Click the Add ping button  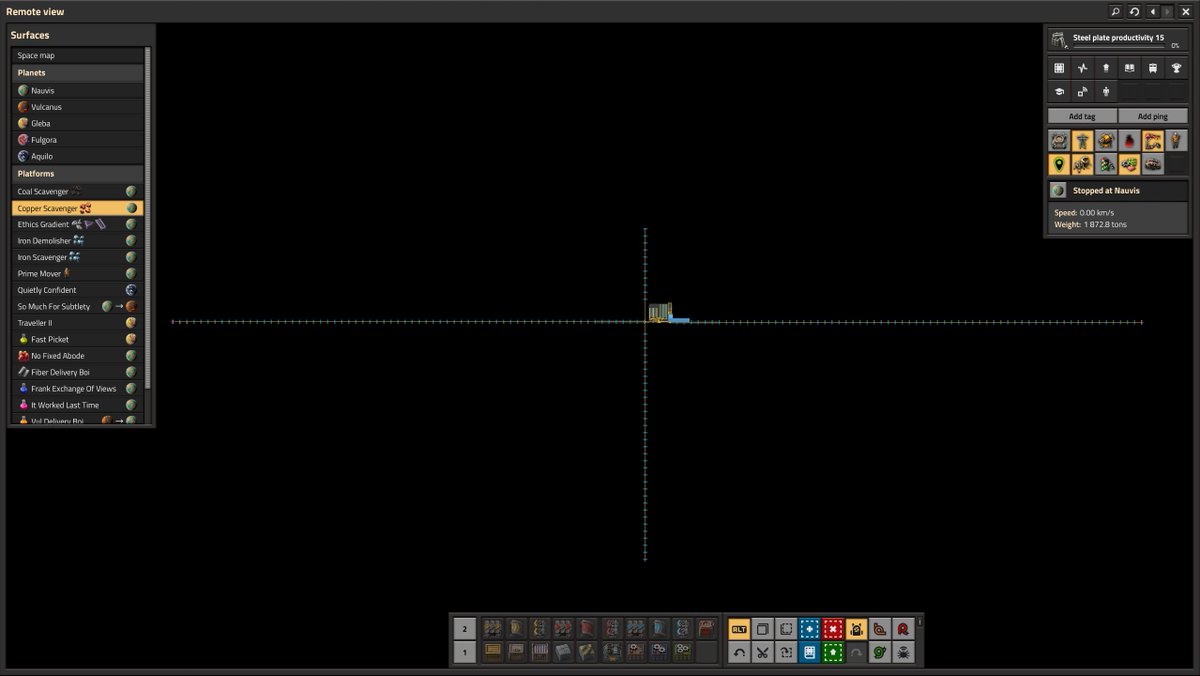1153,116
